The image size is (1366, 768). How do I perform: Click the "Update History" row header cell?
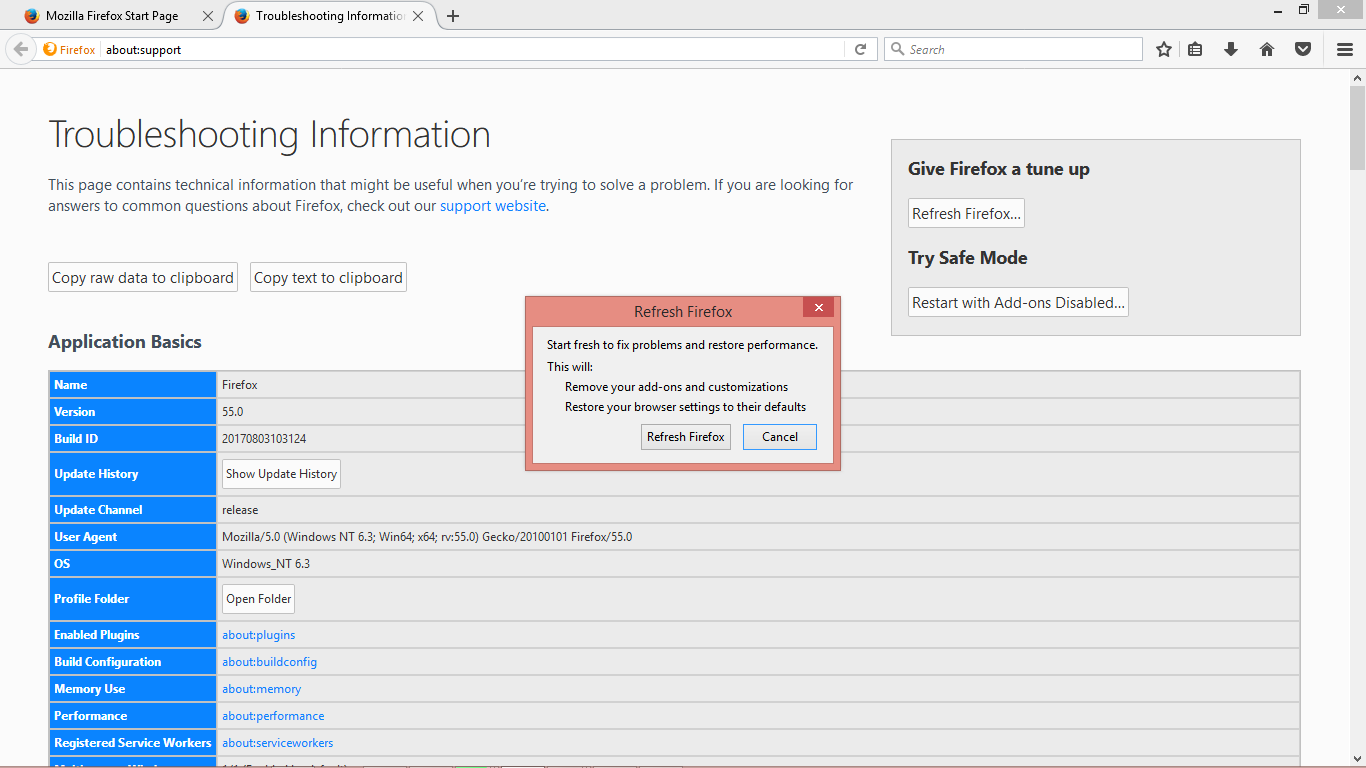133,474
